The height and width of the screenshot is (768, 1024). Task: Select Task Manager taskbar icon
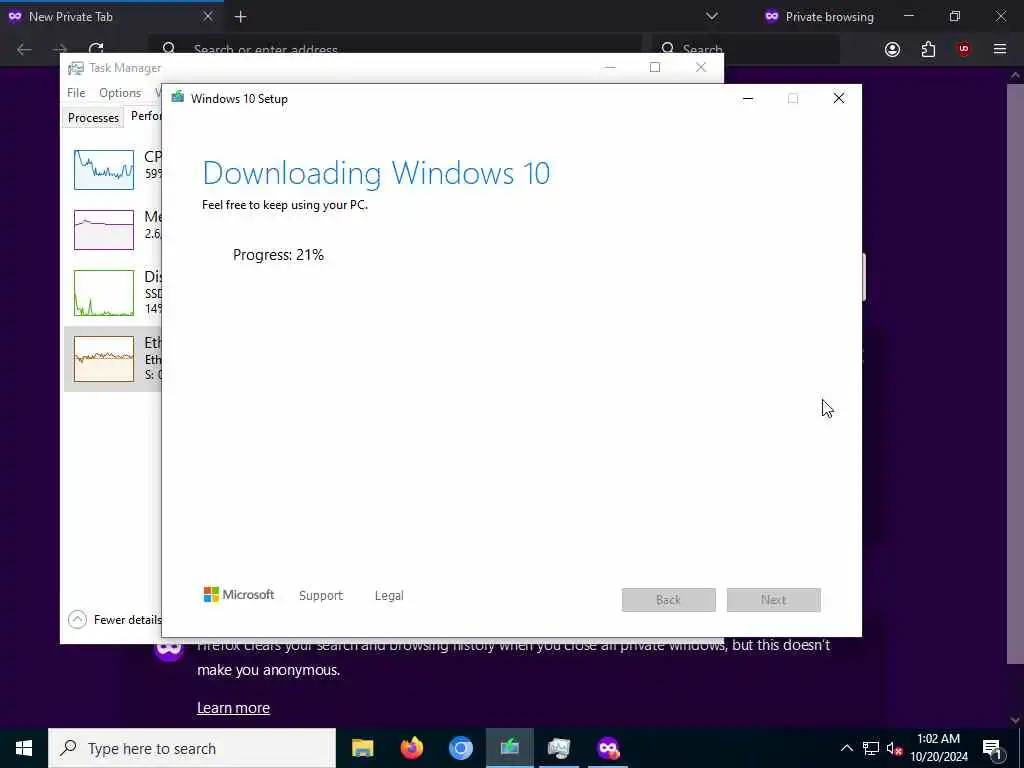(x=558, y=748)
